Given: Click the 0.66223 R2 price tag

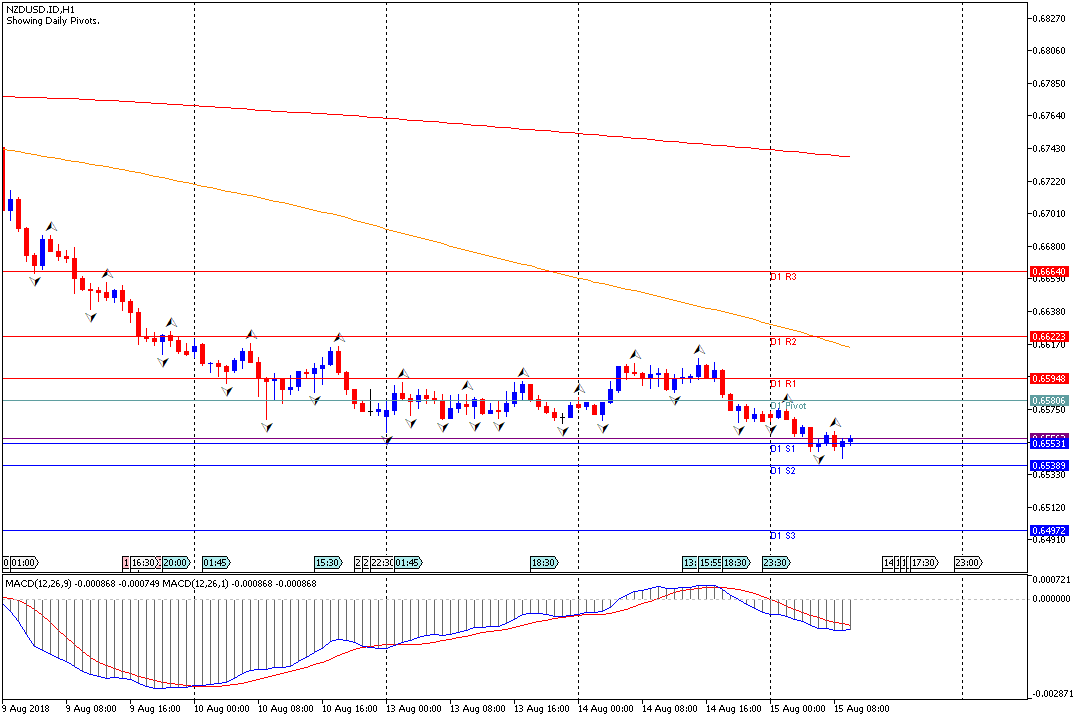Looking at the screenshot, I should click(1049, 336).
